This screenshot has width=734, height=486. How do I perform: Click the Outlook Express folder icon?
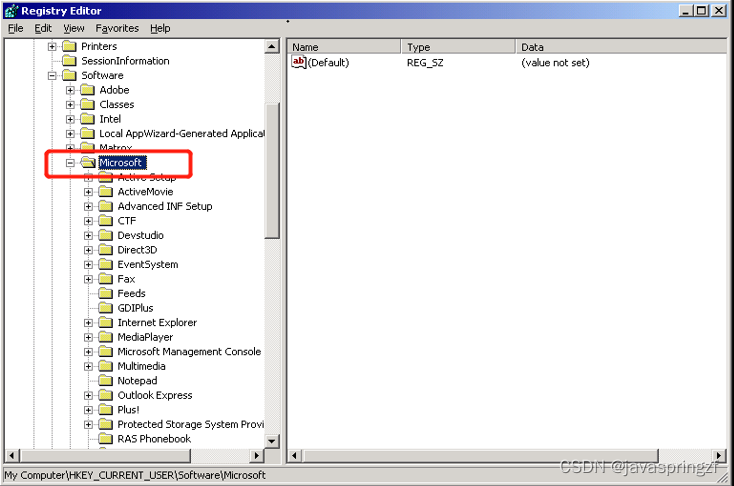click(106, 395)
